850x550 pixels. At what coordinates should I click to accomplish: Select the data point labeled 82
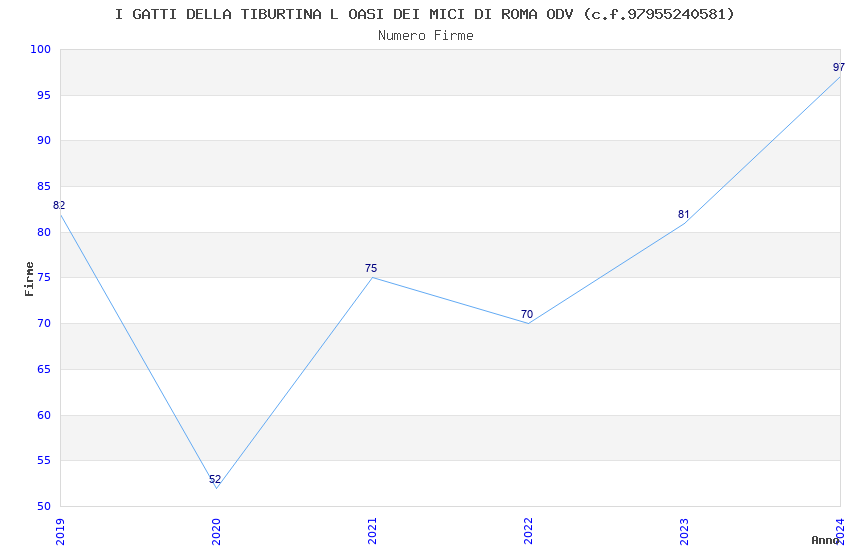tap(60, 214)
